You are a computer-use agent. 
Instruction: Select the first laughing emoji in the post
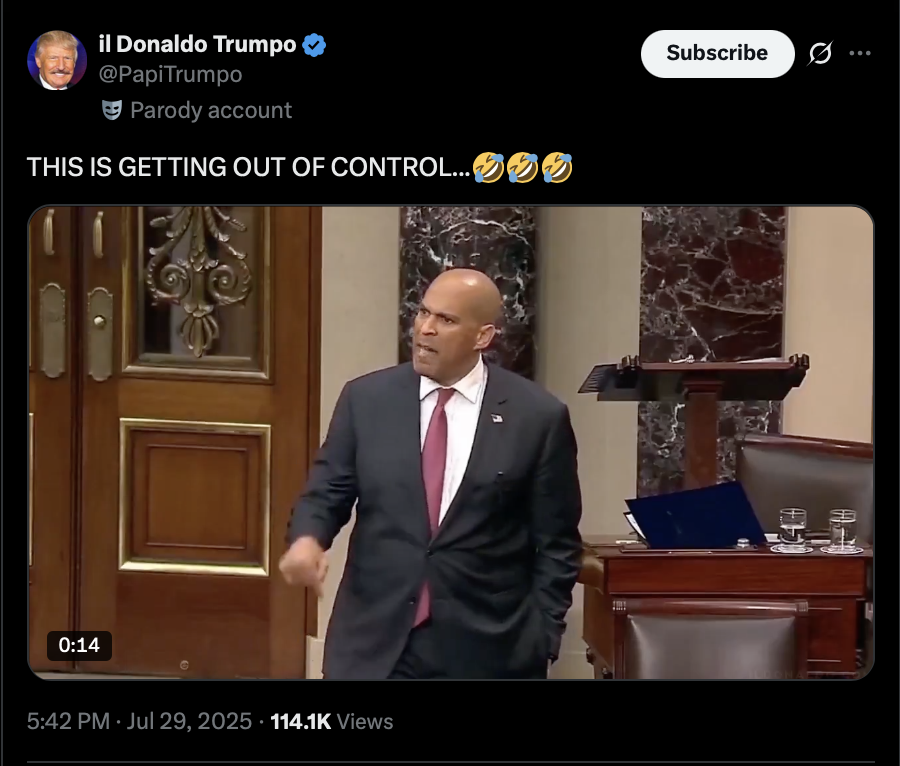tap(488, 168)
